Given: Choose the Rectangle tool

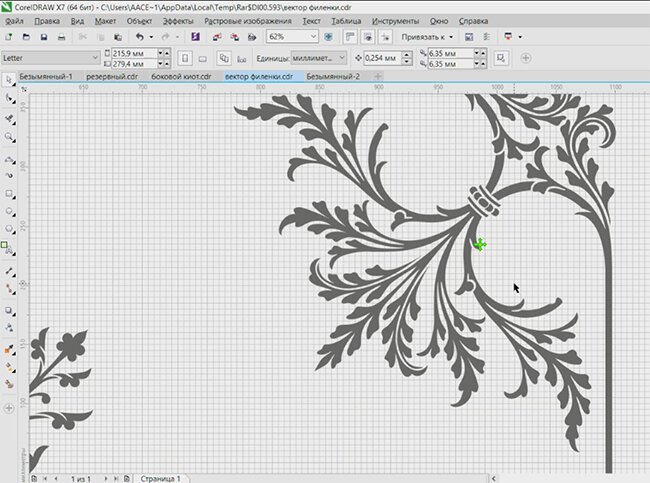Looking at the screenshot, I should coord(9,193).
